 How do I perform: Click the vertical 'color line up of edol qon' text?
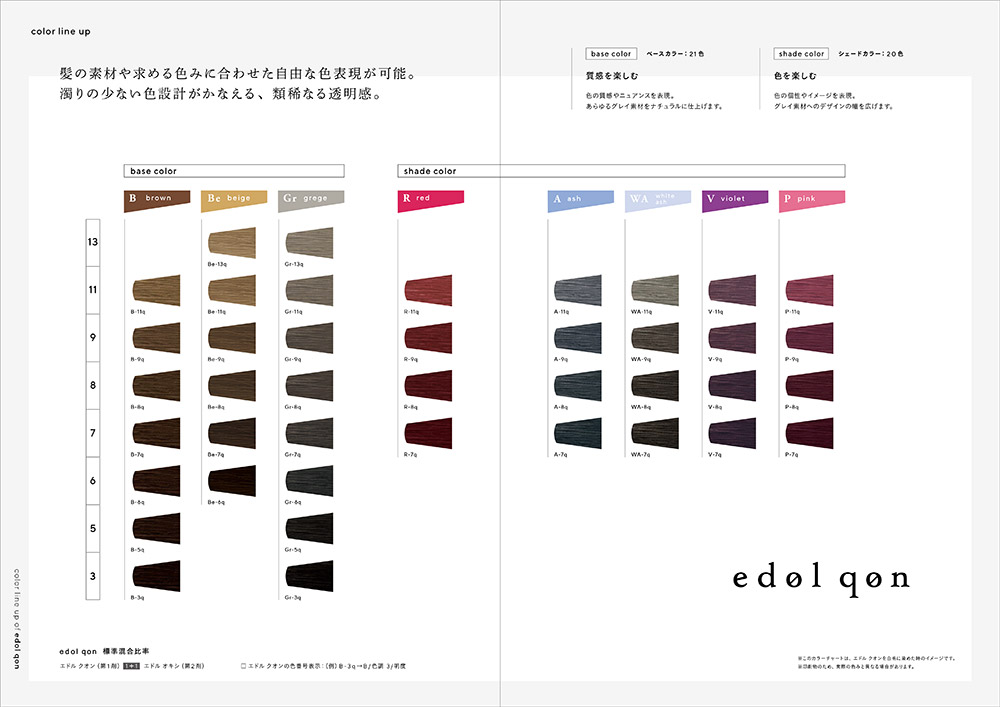pos(17,619)
